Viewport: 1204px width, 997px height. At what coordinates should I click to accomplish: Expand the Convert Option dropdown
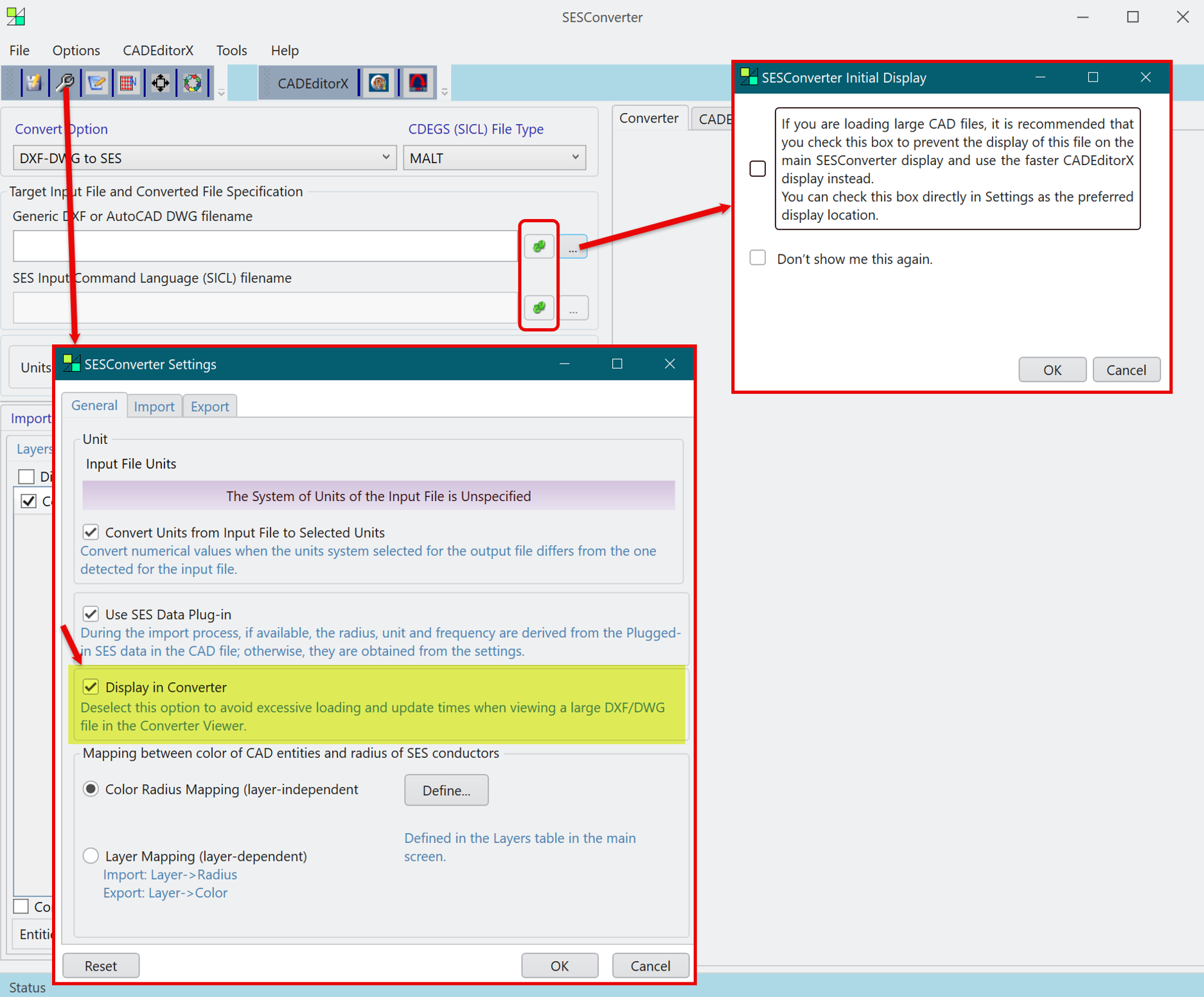tap(204, 157)
